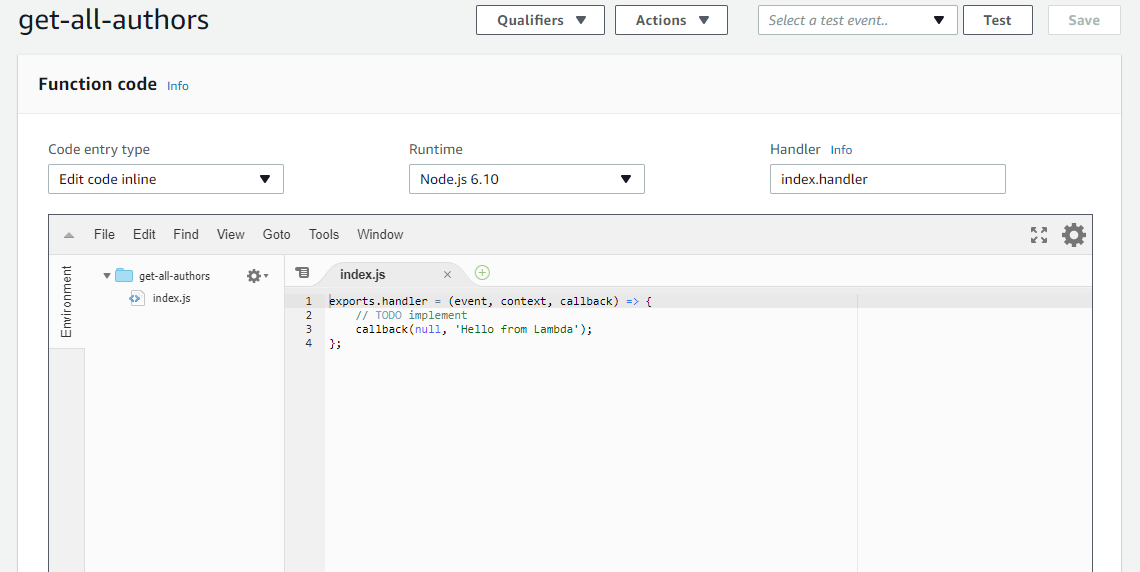
Task: Click the index.js file icon in tree
Action: pos(137,298)
